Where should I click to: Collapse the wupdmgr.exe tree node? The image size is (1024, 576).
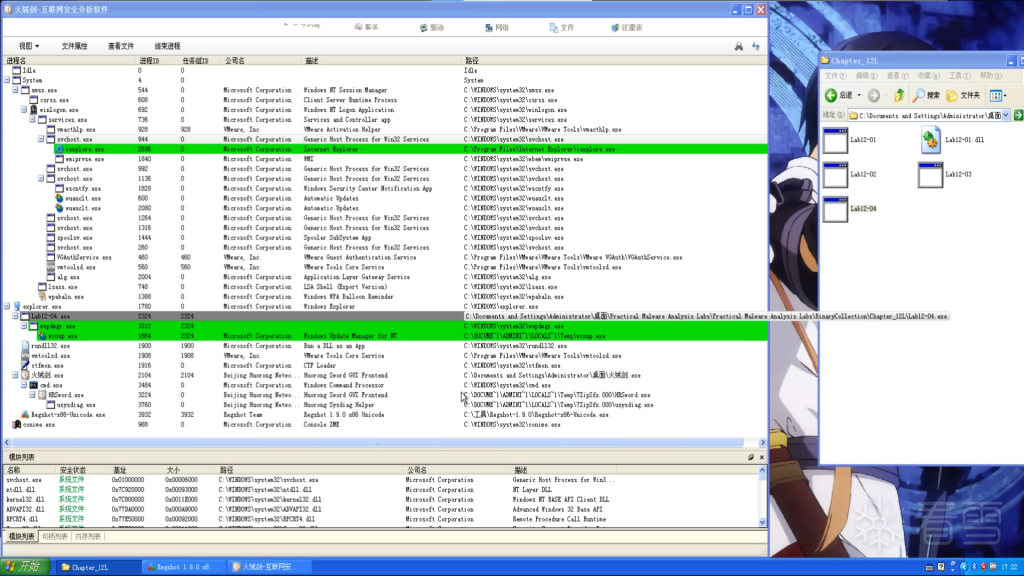tap(24, 326)
